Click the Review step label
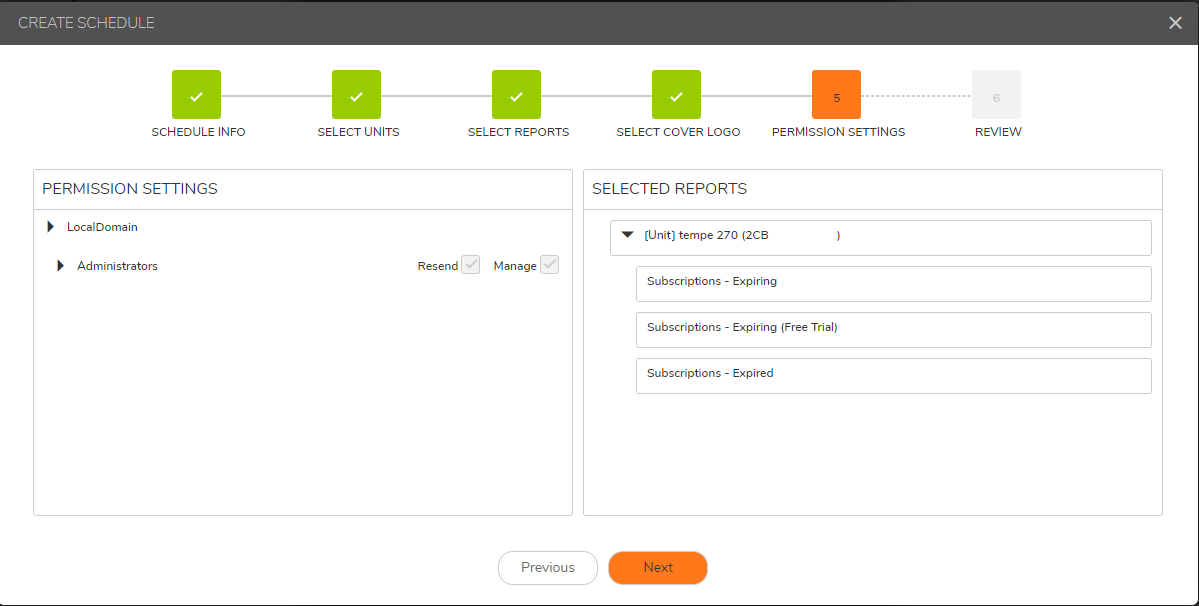The height and width of the screenshot is (606, 1199). point(998,132)
